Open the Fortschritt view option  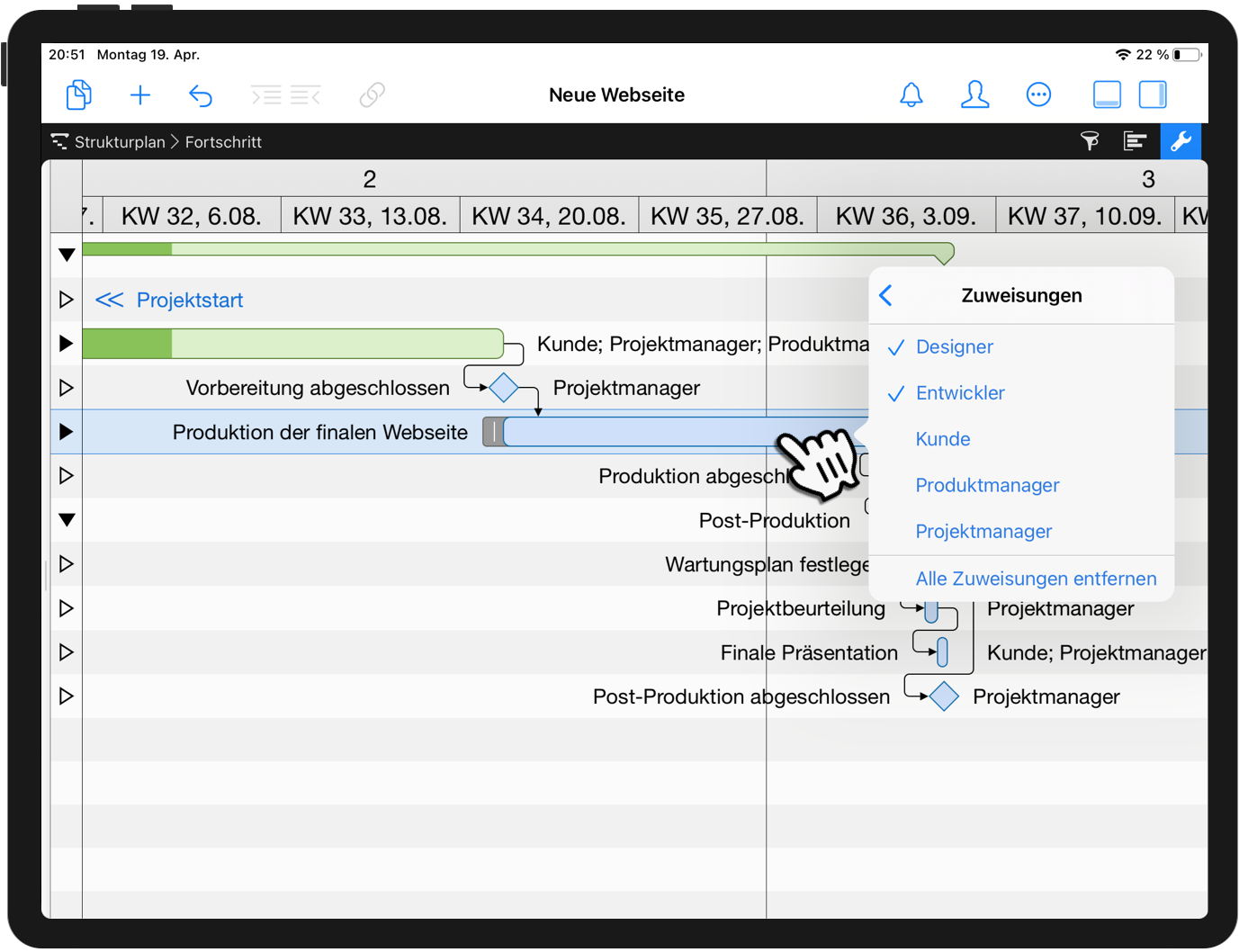coord(223,141)
